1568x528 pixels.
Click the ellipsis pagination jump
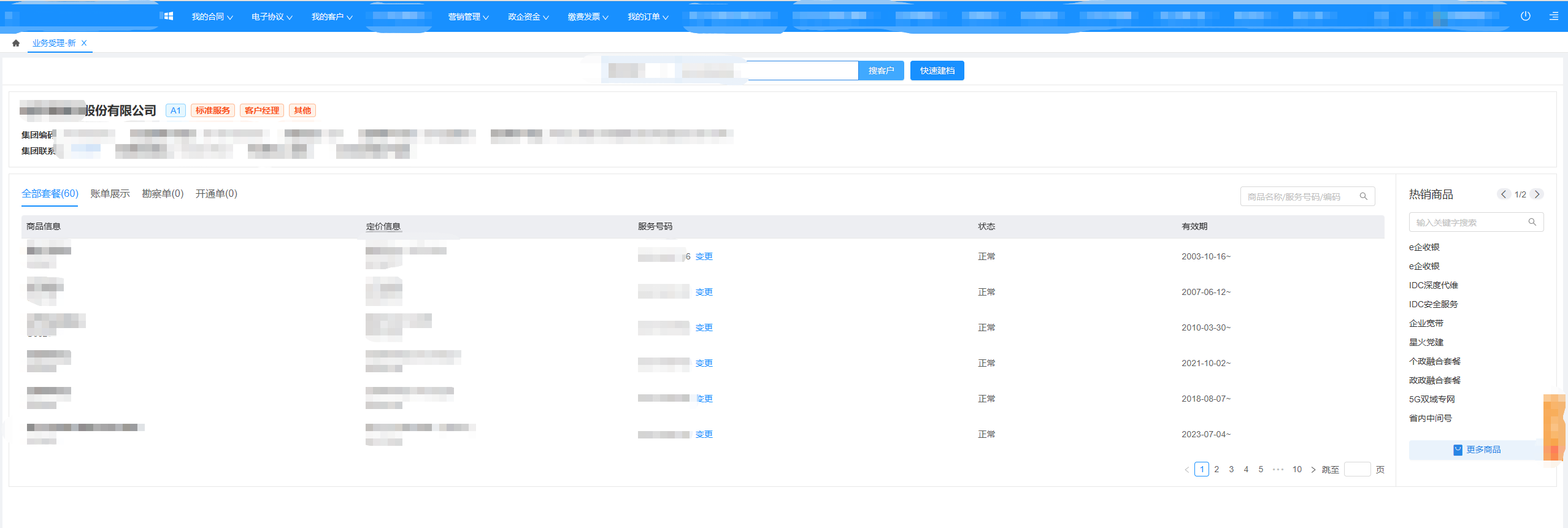pyautogui.click(x=1278, y=470)
